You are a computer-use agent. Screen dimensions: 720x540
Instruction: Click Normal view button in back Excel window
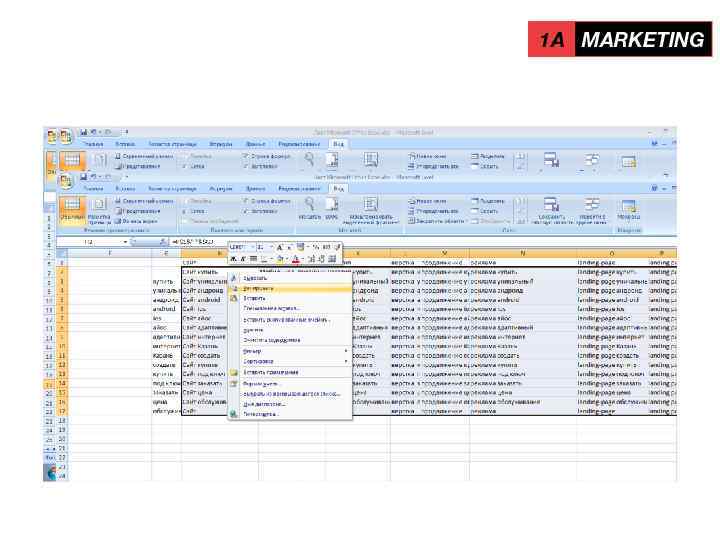(x=72, y=162)
